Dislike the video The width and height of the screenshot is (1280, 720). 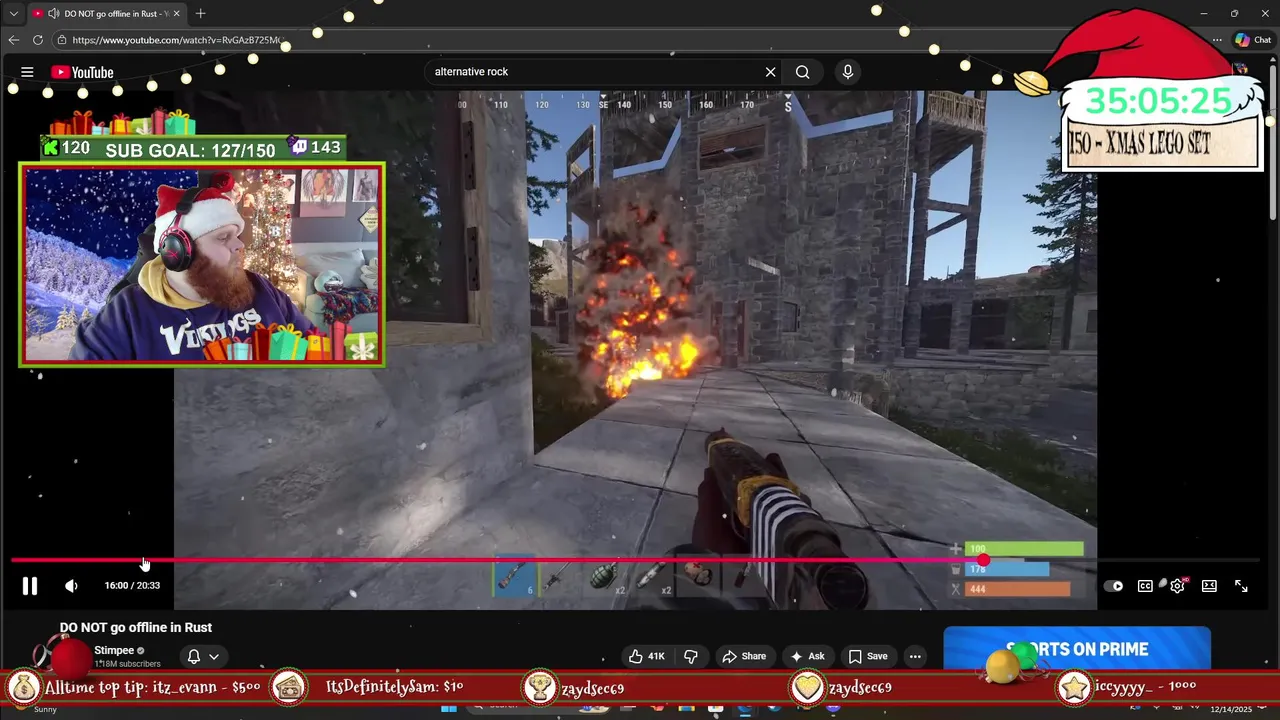[x=690, y=657]
